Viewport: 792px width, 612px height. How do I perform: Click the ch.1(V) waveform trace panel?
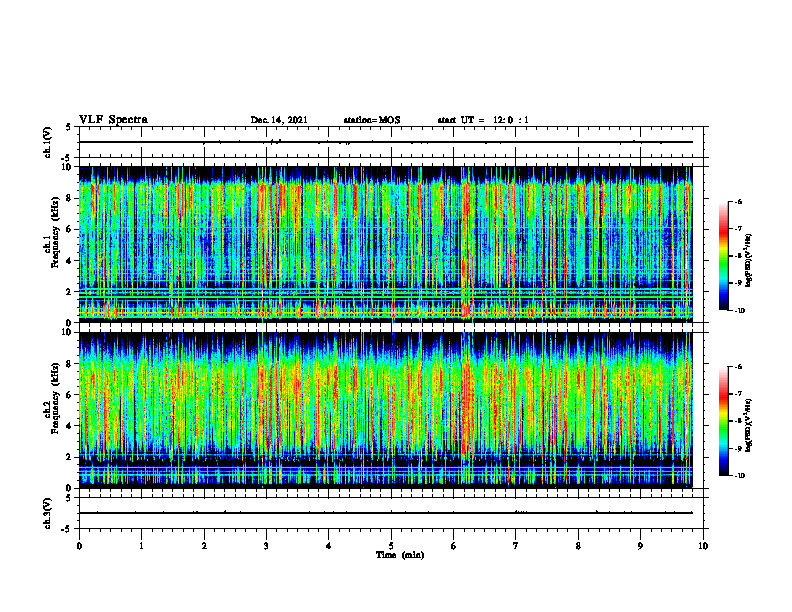[x=393, y=142]
